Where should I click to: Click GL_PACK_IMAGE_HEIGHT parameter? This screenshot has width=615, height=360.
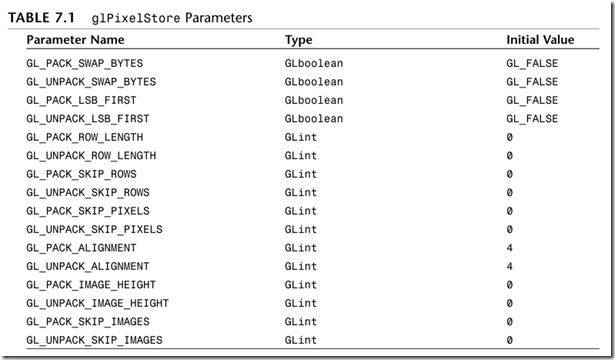[91, 284]
